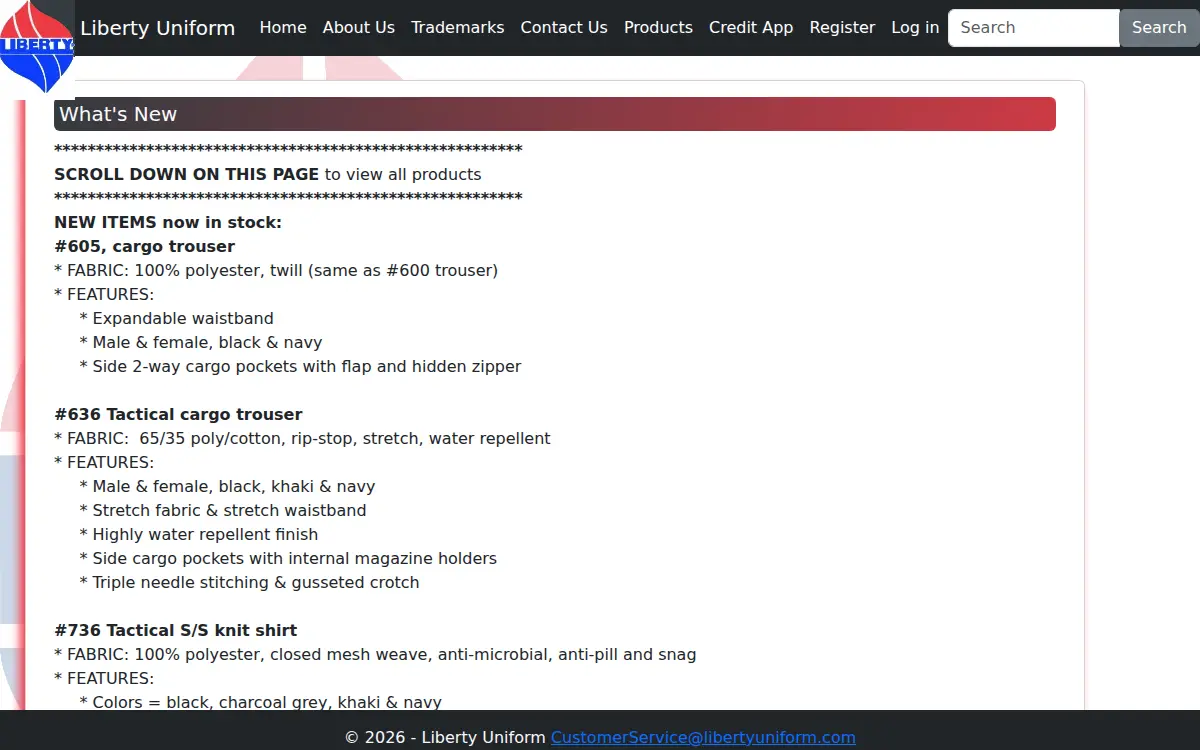Click '© 2026 - Liberty Uniform' footer text
1200x750 pixels.
(x=445, y=737)
